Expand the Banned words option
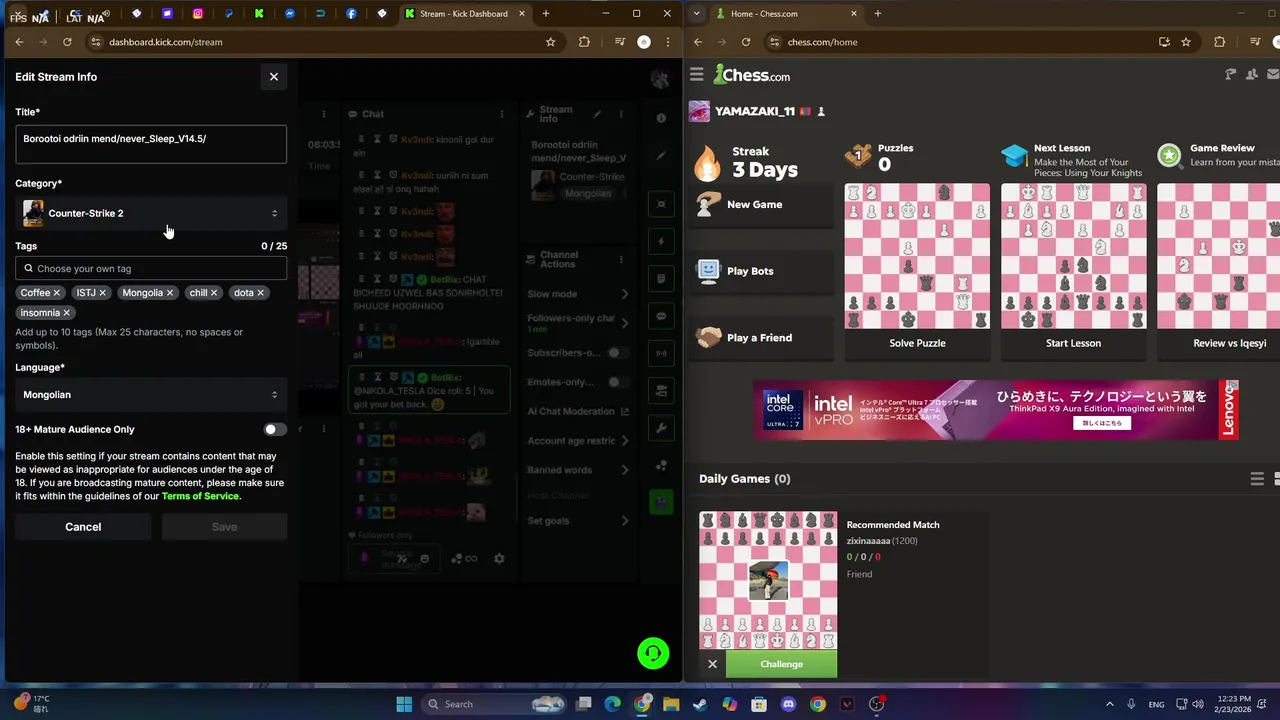 coord(625,470)
